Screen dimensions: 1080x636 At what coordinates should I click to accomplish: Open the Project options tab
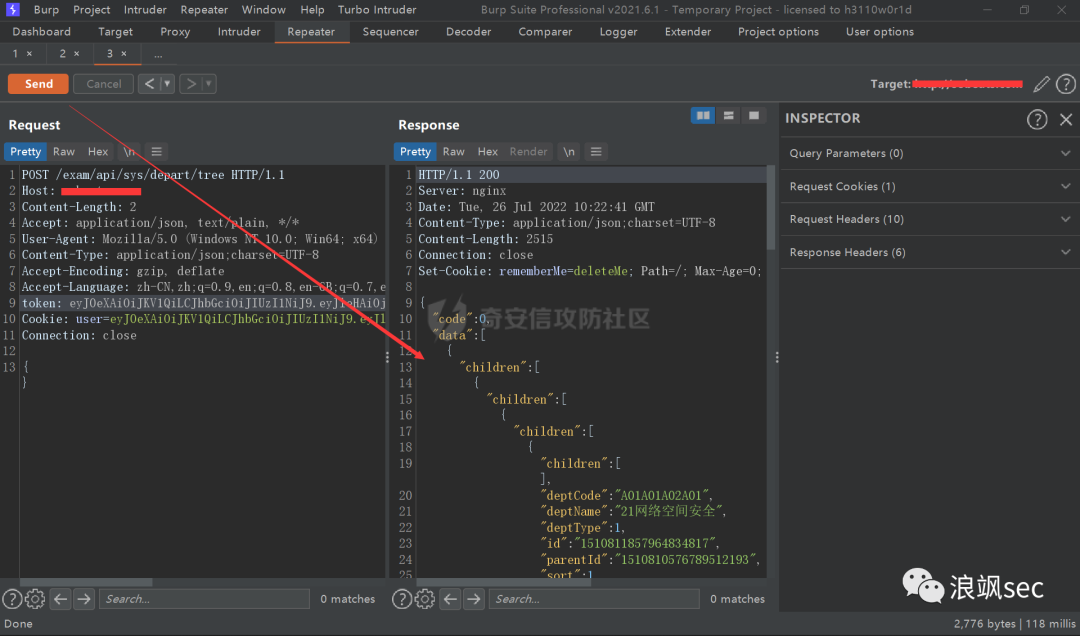pos(778,32)
